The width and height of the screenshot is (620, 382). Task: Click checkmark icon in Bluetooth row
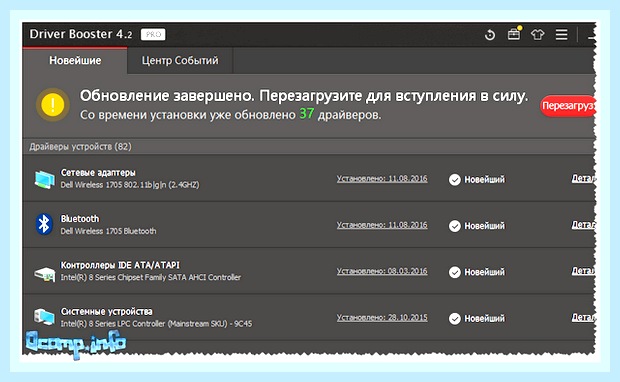click(x=455, y=226)
